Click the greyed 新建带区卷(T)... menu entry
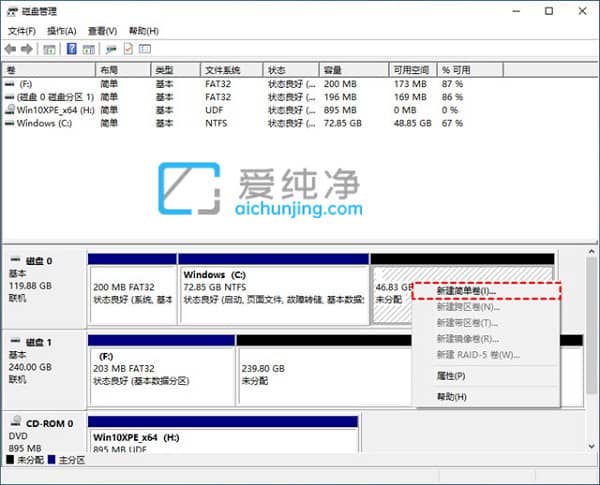 tap(486, 323)
